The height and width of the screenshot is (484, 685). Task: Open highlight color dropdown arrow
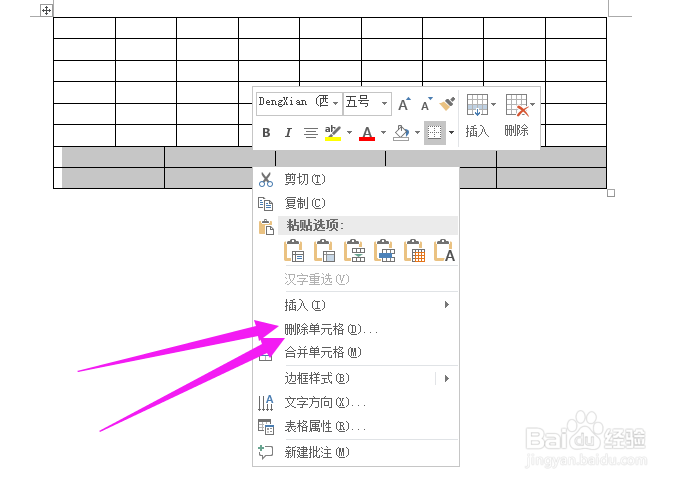pyautogui.click(x=349, y=132)
